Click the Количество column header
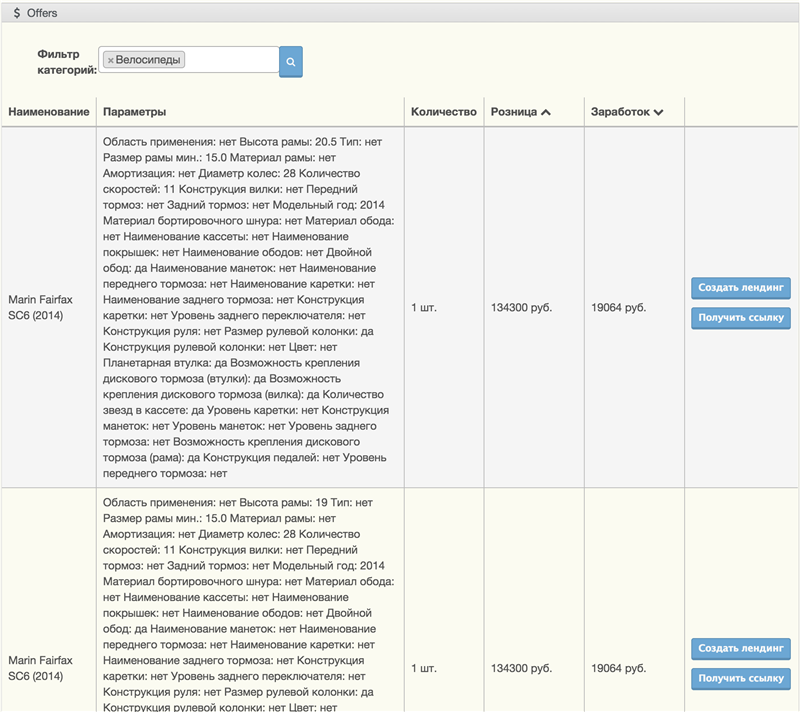 click(x=443, y=112)
